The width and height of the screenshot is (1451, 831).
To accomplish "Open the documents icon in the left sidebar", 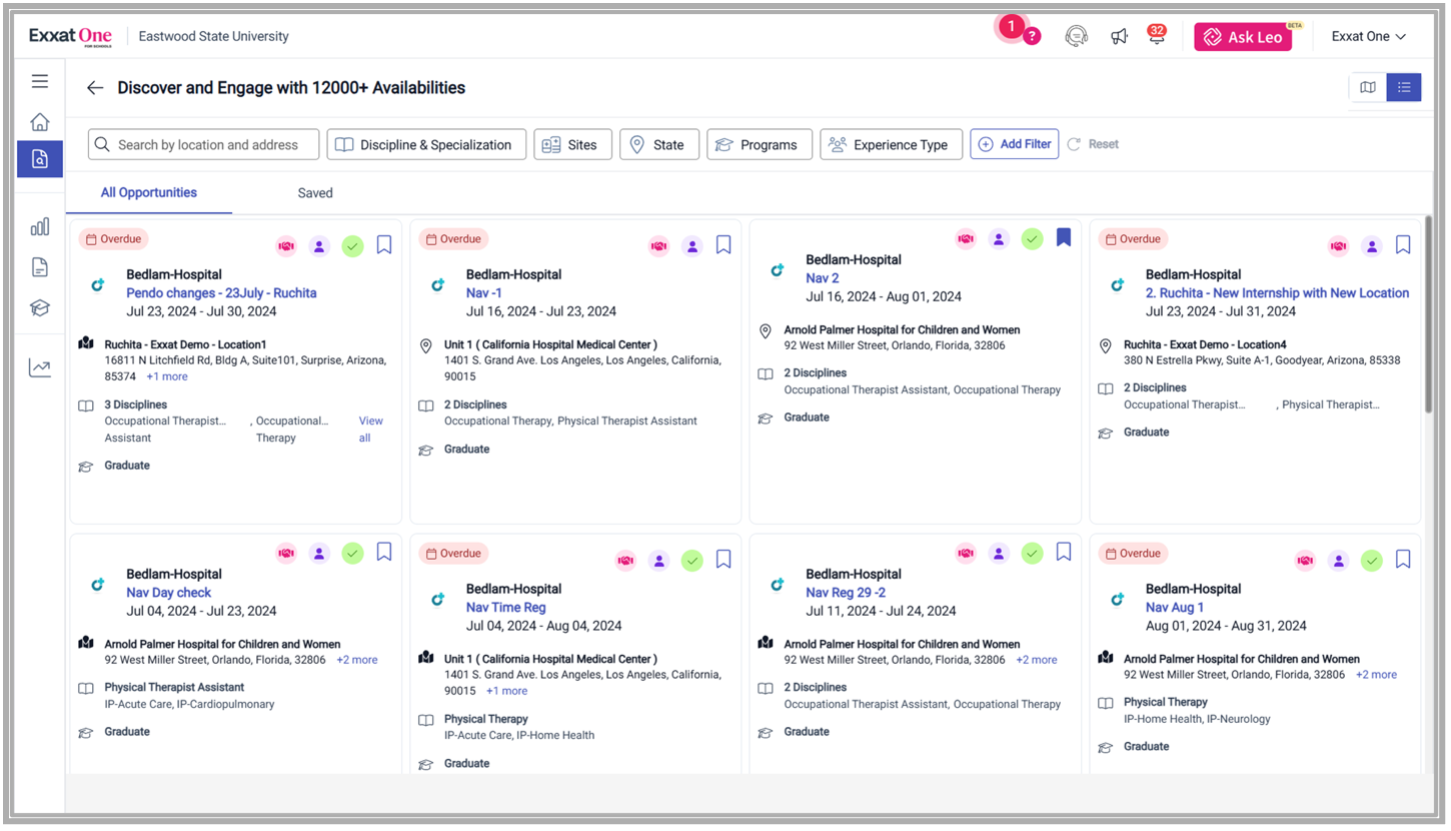I will click(39, 267).
